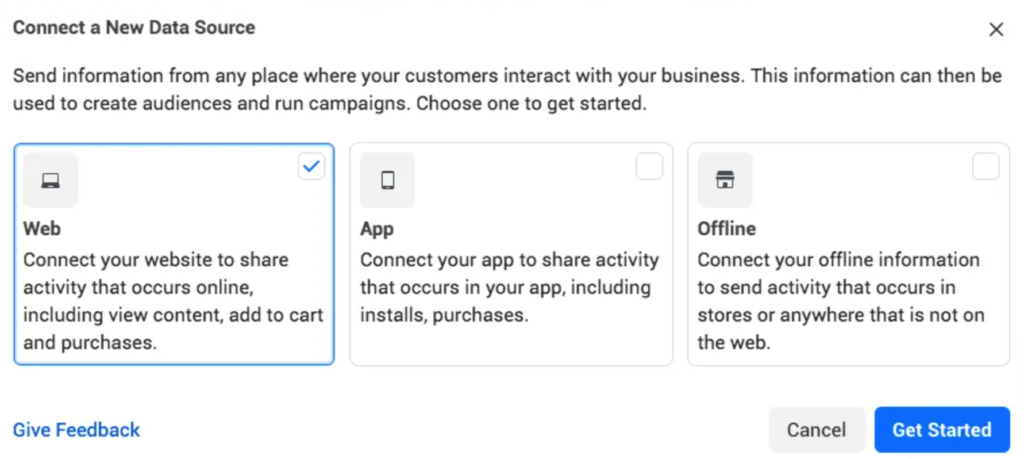Click the Web card description about add to cart
Screen dimensions: 1024x459
pos(173,301)
